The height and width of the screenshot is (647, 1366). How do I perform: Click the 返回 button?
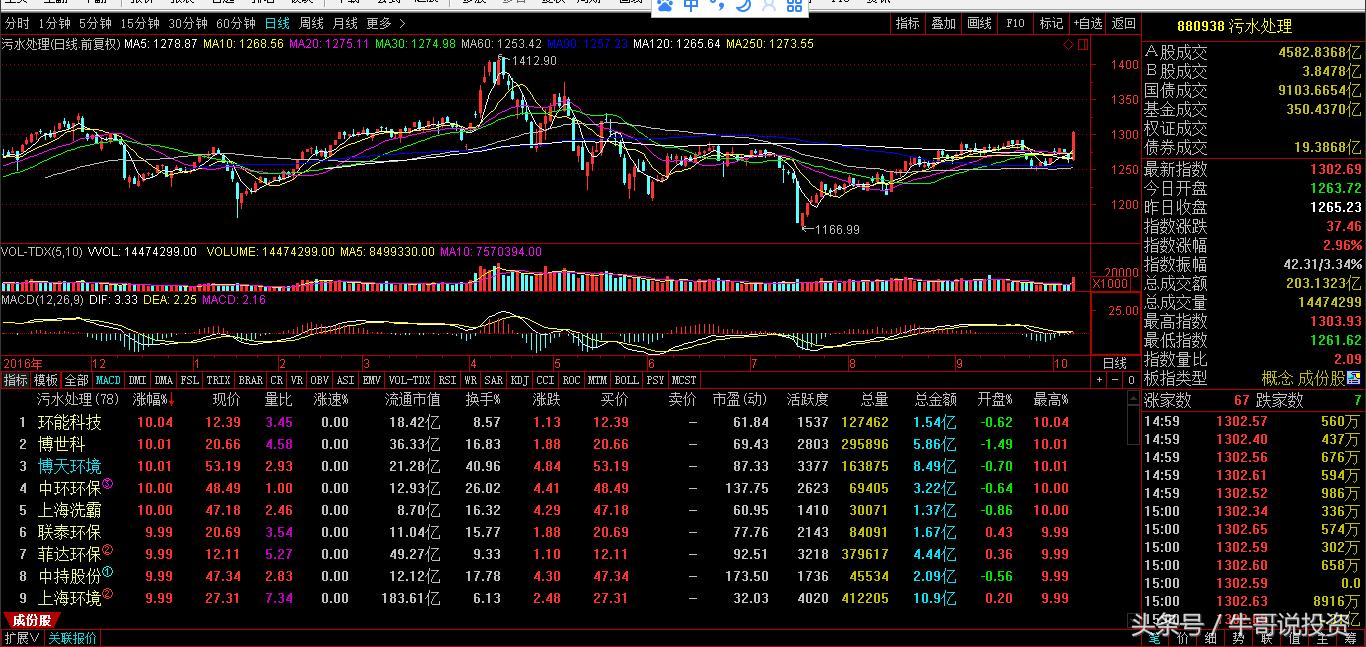(1123, 23)
